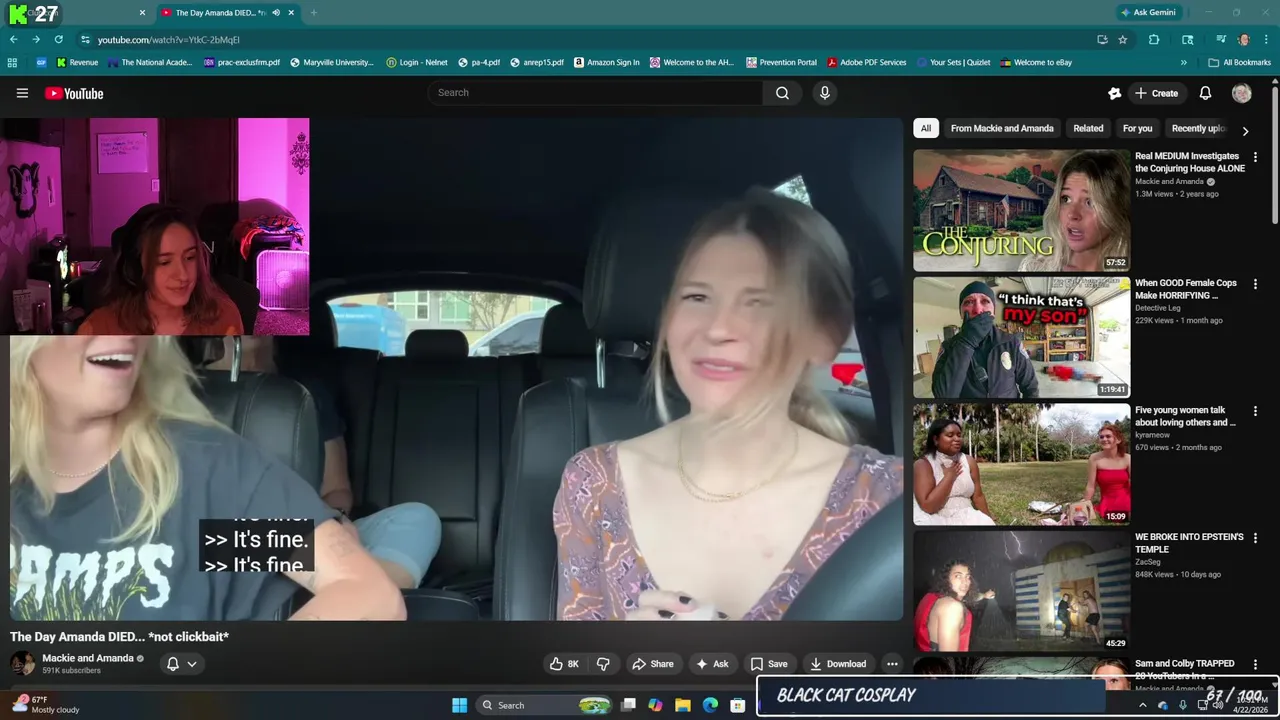Open options for Epstein's Temple video
This screenshot has height=720, width=1280.
pyautogui.click(x=1255, y=538)
